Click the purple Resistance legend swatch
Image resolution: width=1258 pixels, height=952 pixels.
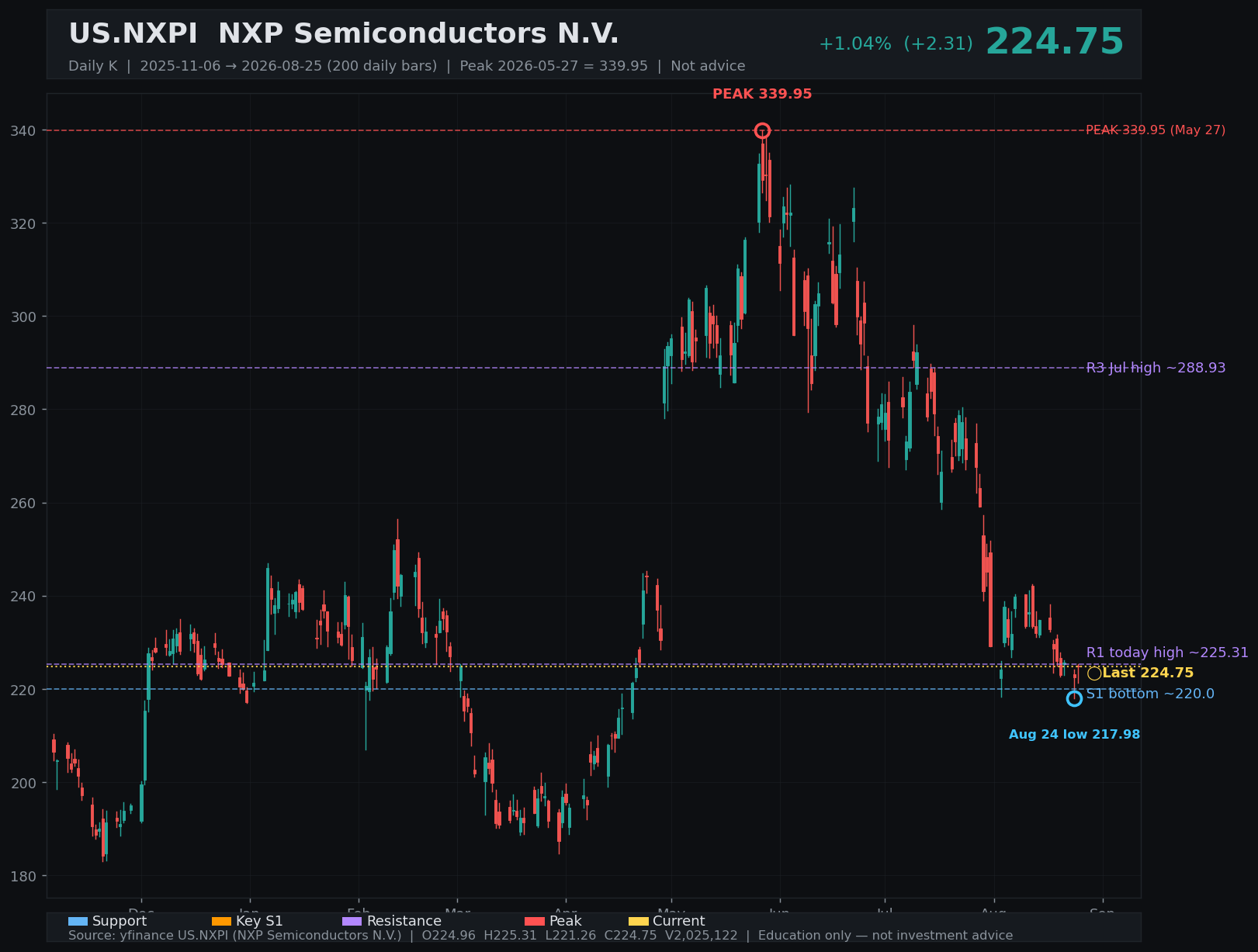coord(352,921)
